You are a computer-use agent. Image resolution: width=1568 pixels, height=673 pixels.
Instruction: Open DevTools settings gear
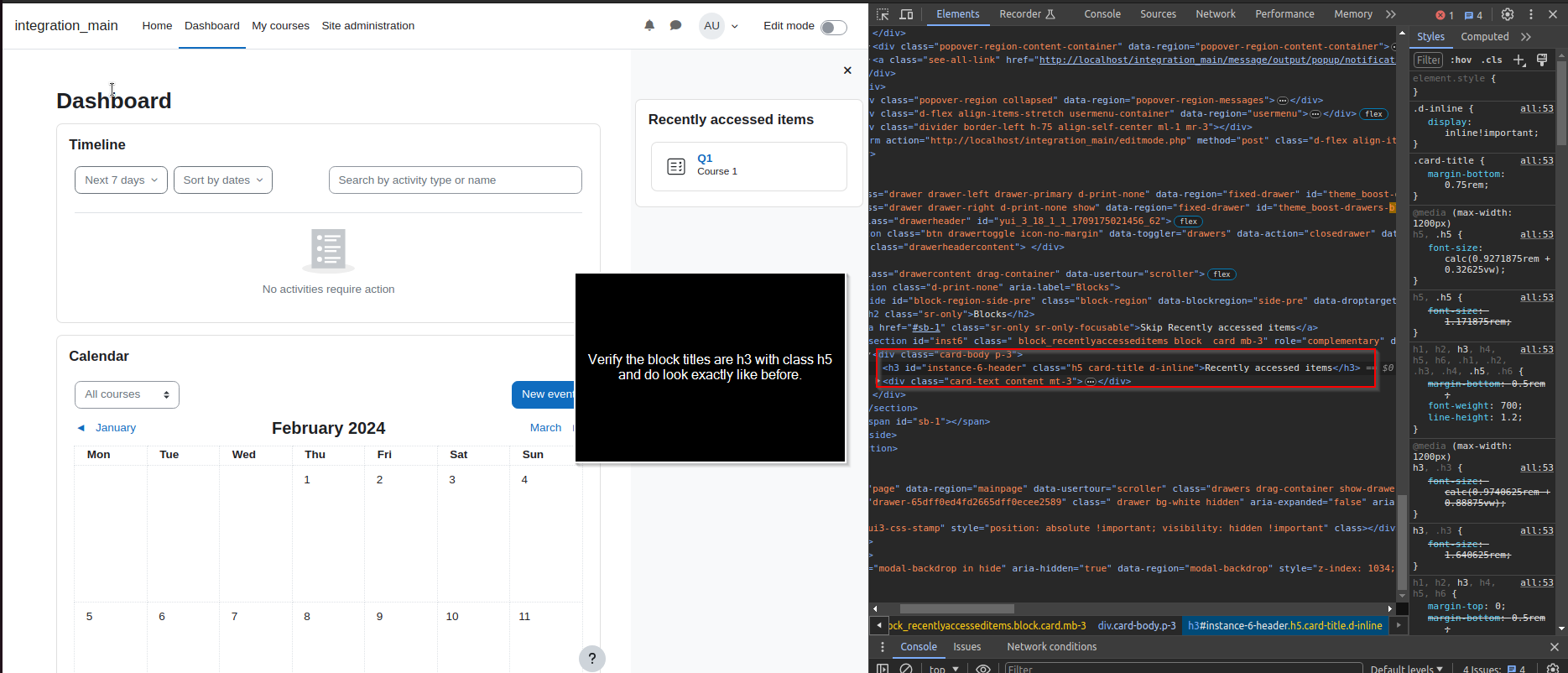(x=1508, y=14)
